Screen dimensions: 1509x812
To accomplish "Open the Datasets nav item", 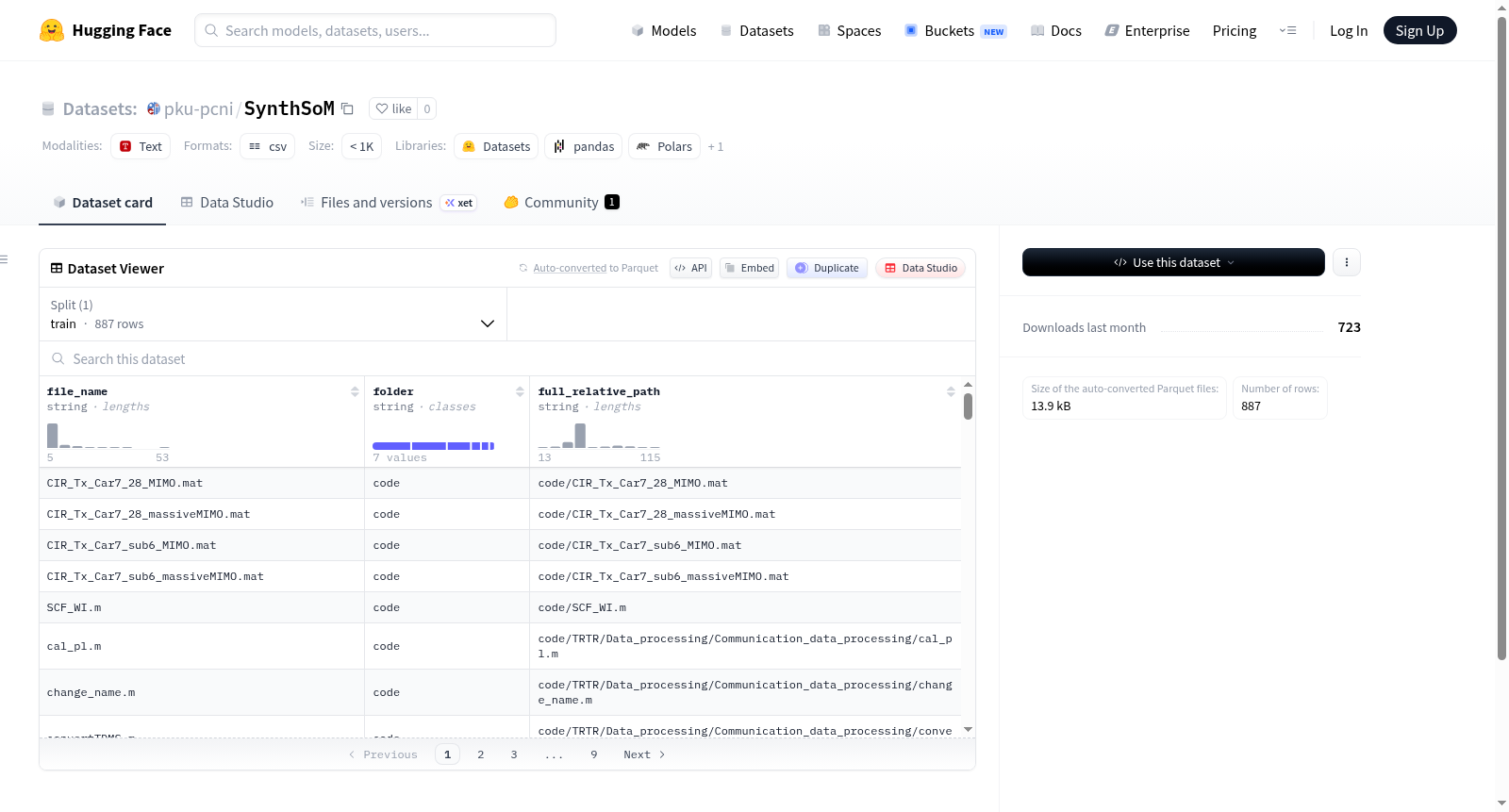I will click(x=756, y=30).
